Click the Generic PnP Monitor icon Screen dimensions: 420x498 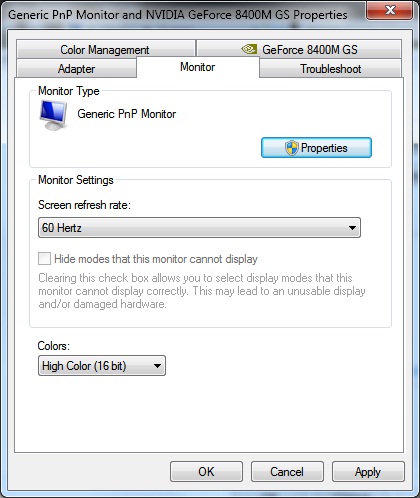point(53,115)
